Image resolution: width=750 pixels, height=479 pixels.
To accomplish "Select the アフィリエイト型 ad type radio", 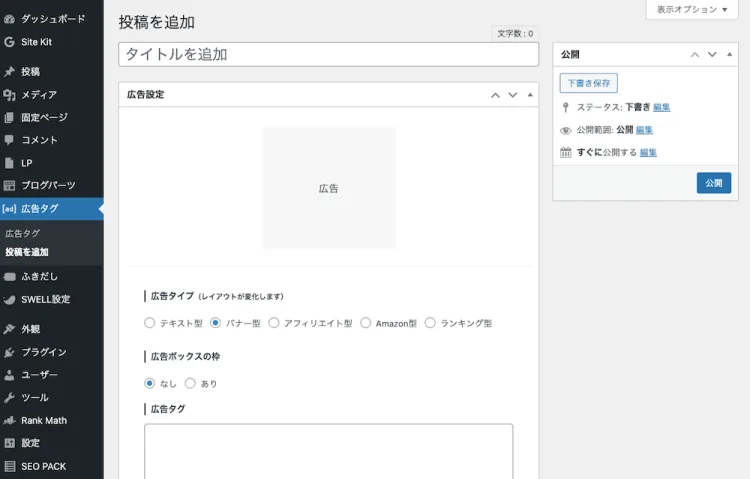I will [274, 323].
